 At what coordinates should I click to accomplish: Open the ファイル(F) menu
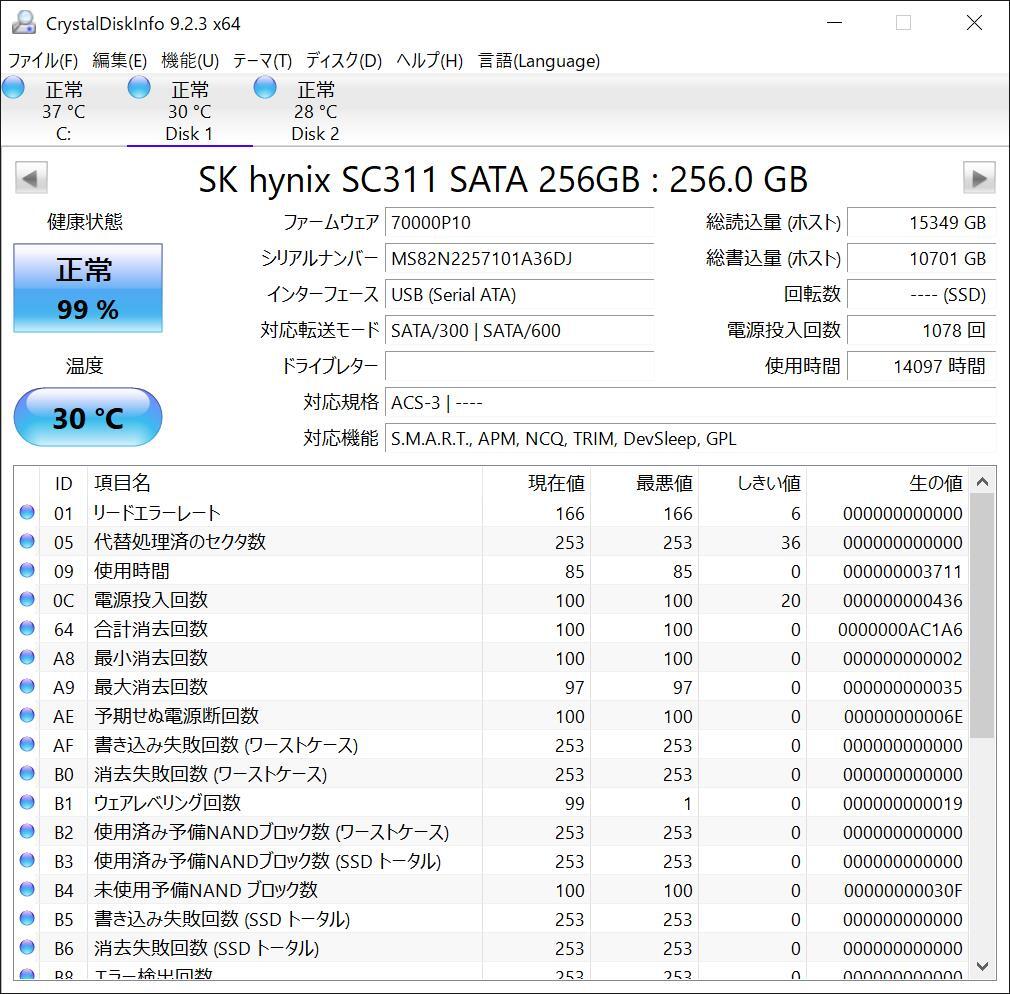(x=43, y=61)
